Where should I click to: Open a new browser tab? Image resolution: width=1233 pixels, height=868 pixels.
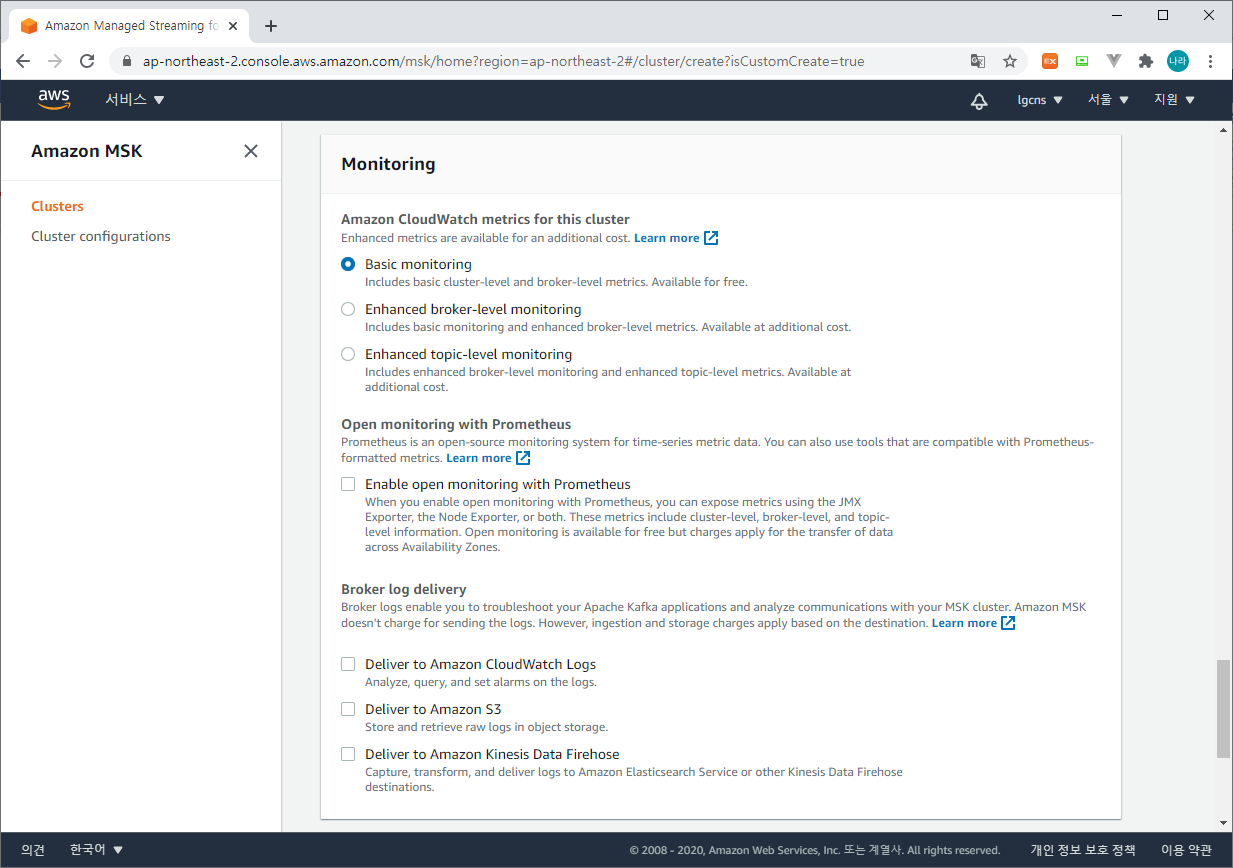tap(271, 26)
